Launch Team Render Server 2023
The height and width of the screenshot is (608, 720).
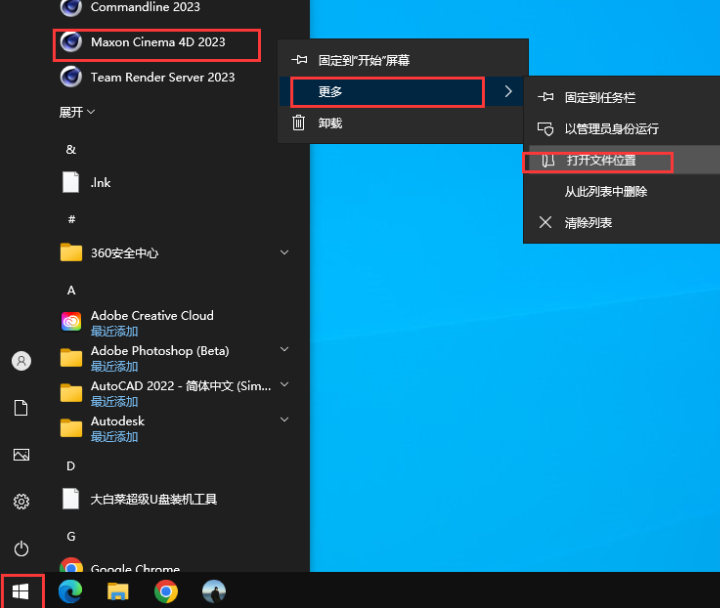click(x=162, y=77)
